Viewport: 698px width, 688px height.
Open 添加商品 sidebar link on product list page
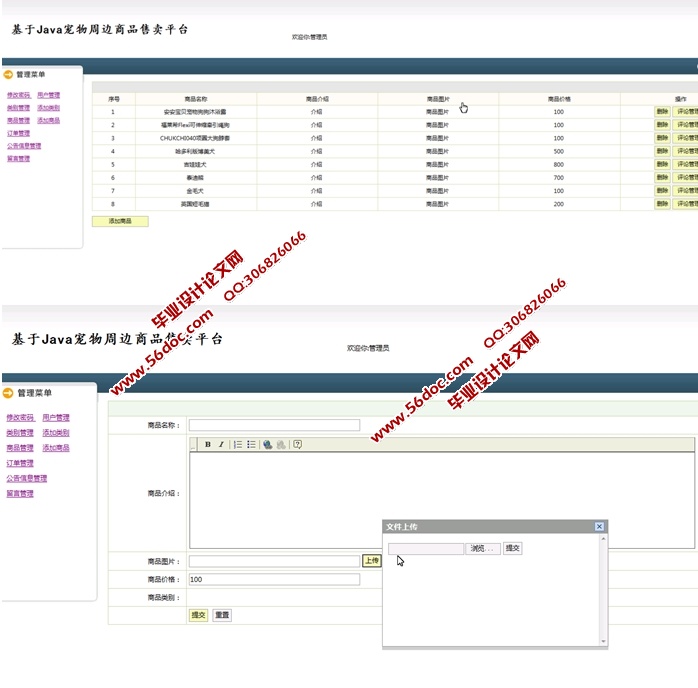click(x=49, y=120)
